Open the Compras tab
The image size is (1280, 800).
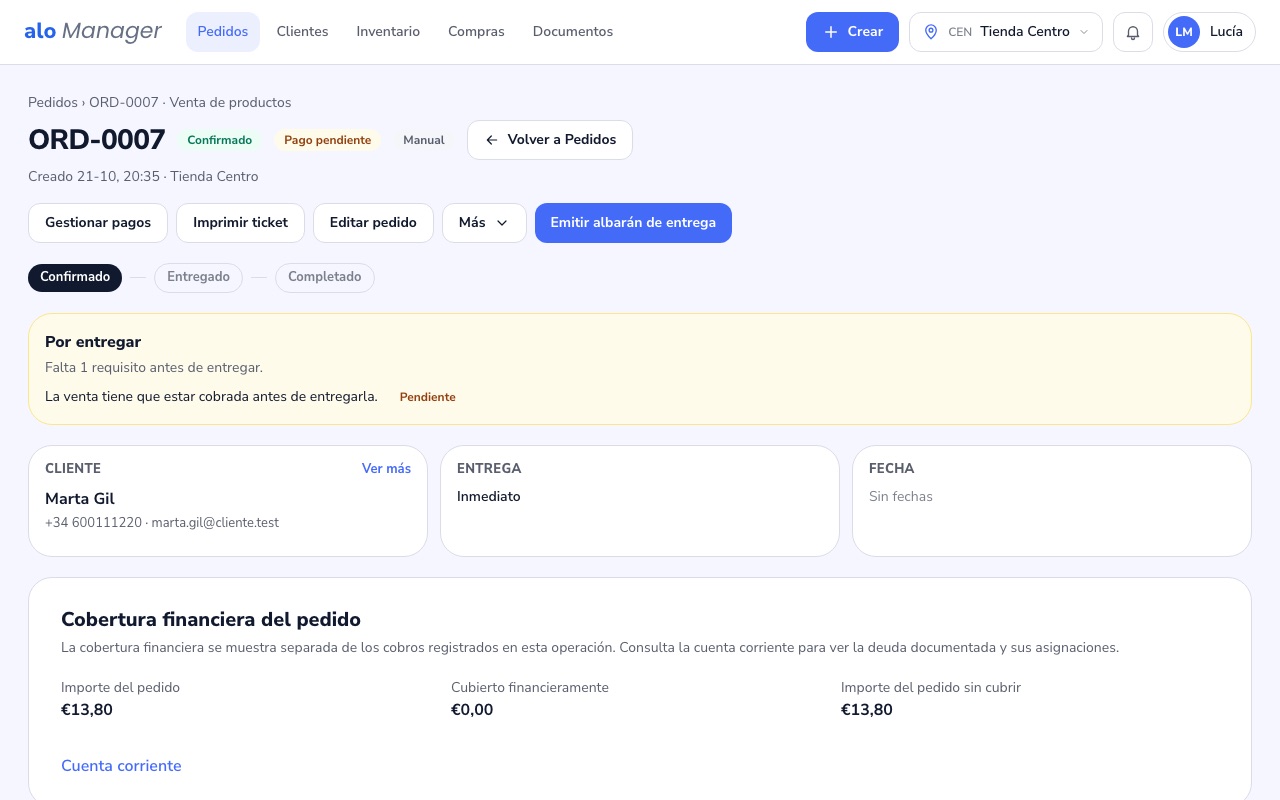tap(476, 32)
